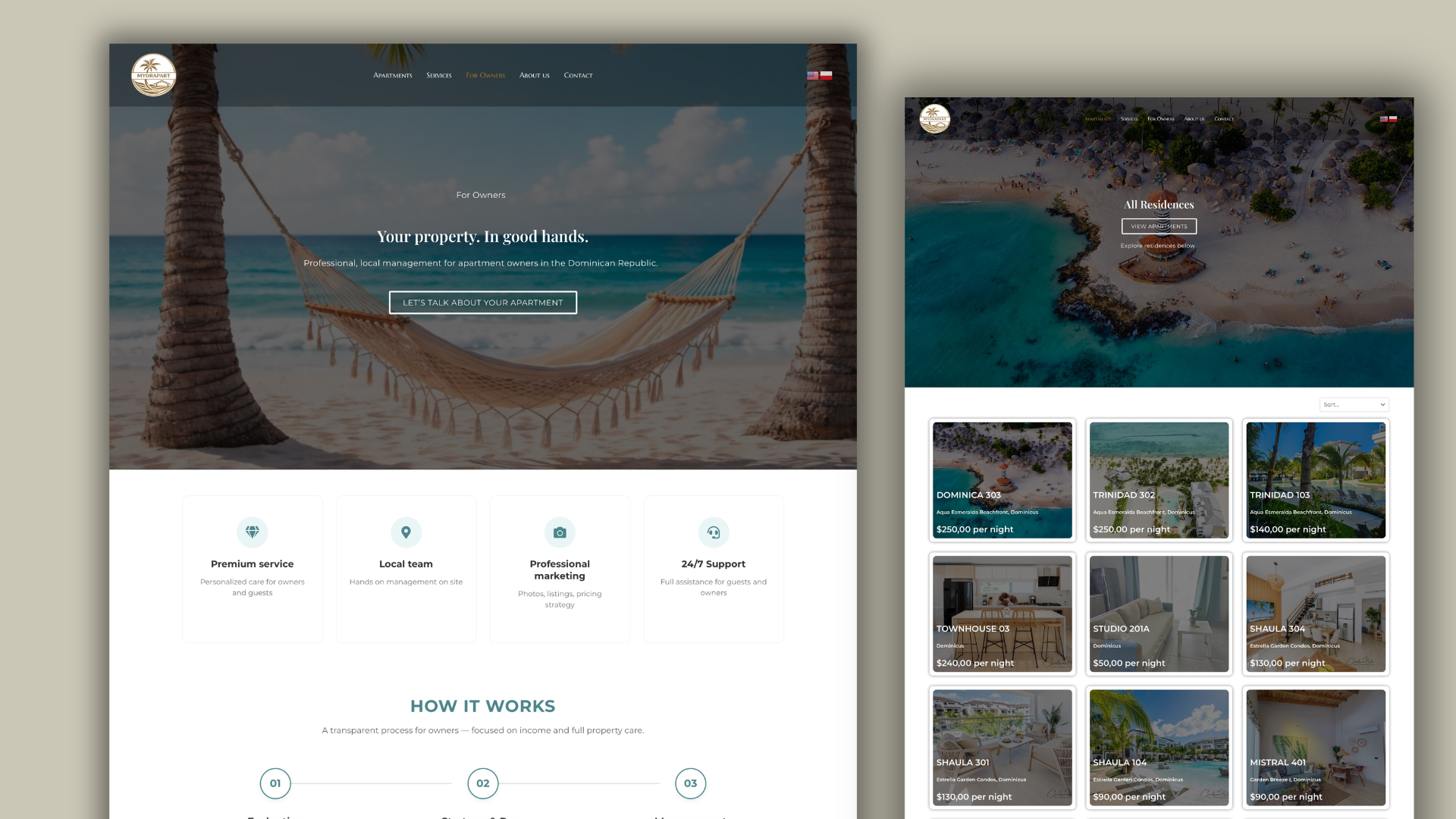
Task: Click the MydraPart logo on the For Owners page
Action: (x=153, y=75)
